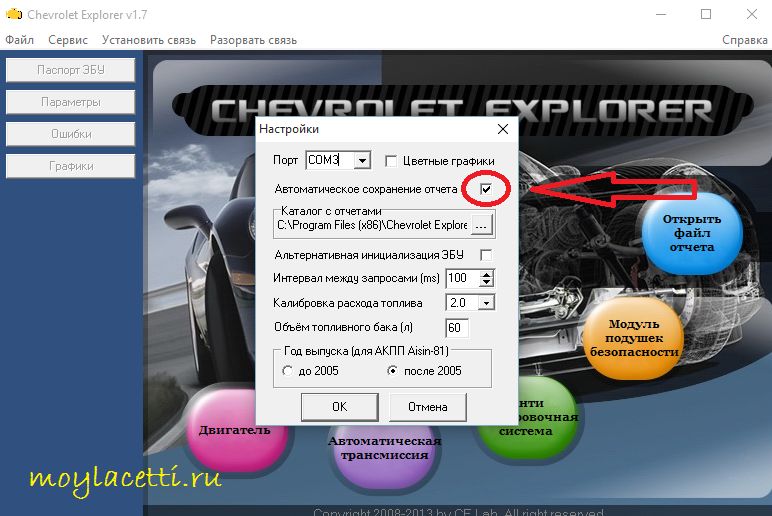Click the fuel tank volume field
The height and width of the screenshot is (516, 772).
[x=457, y=327]
